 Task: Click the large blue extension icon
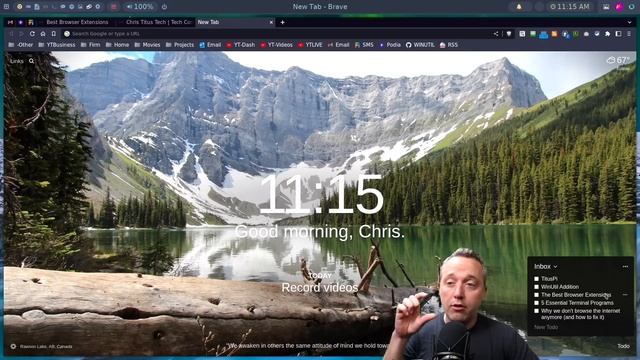tap(544, 34)
